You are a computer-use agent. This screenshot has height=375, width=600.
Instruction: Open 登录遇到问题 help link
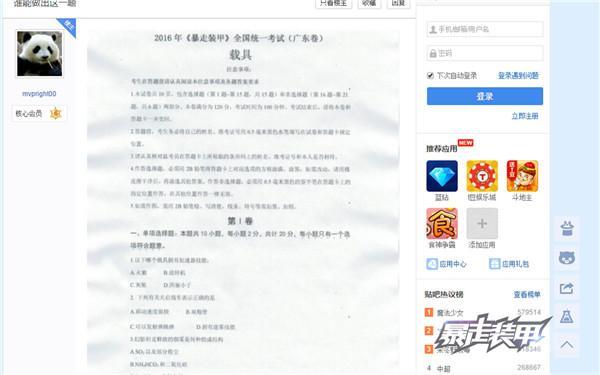pos(518,75)
